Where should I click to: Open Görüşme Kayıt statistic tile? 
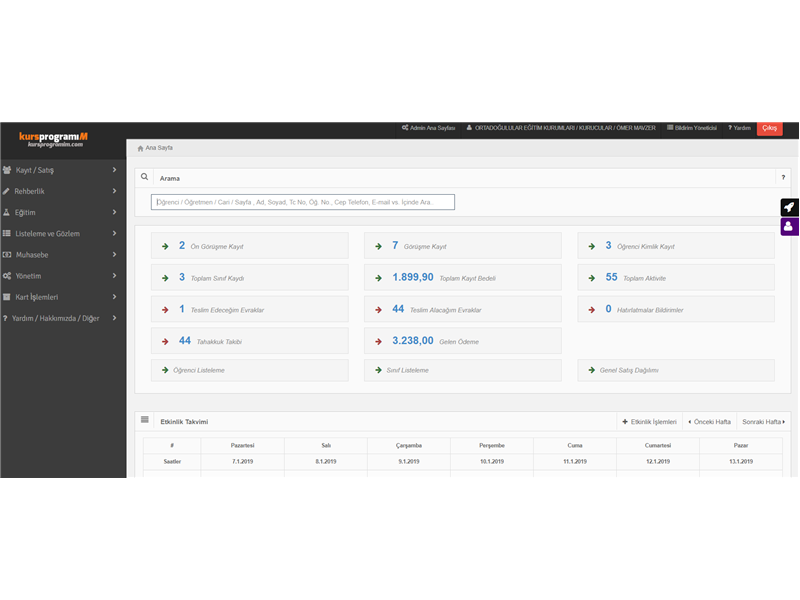pos(463,246)
